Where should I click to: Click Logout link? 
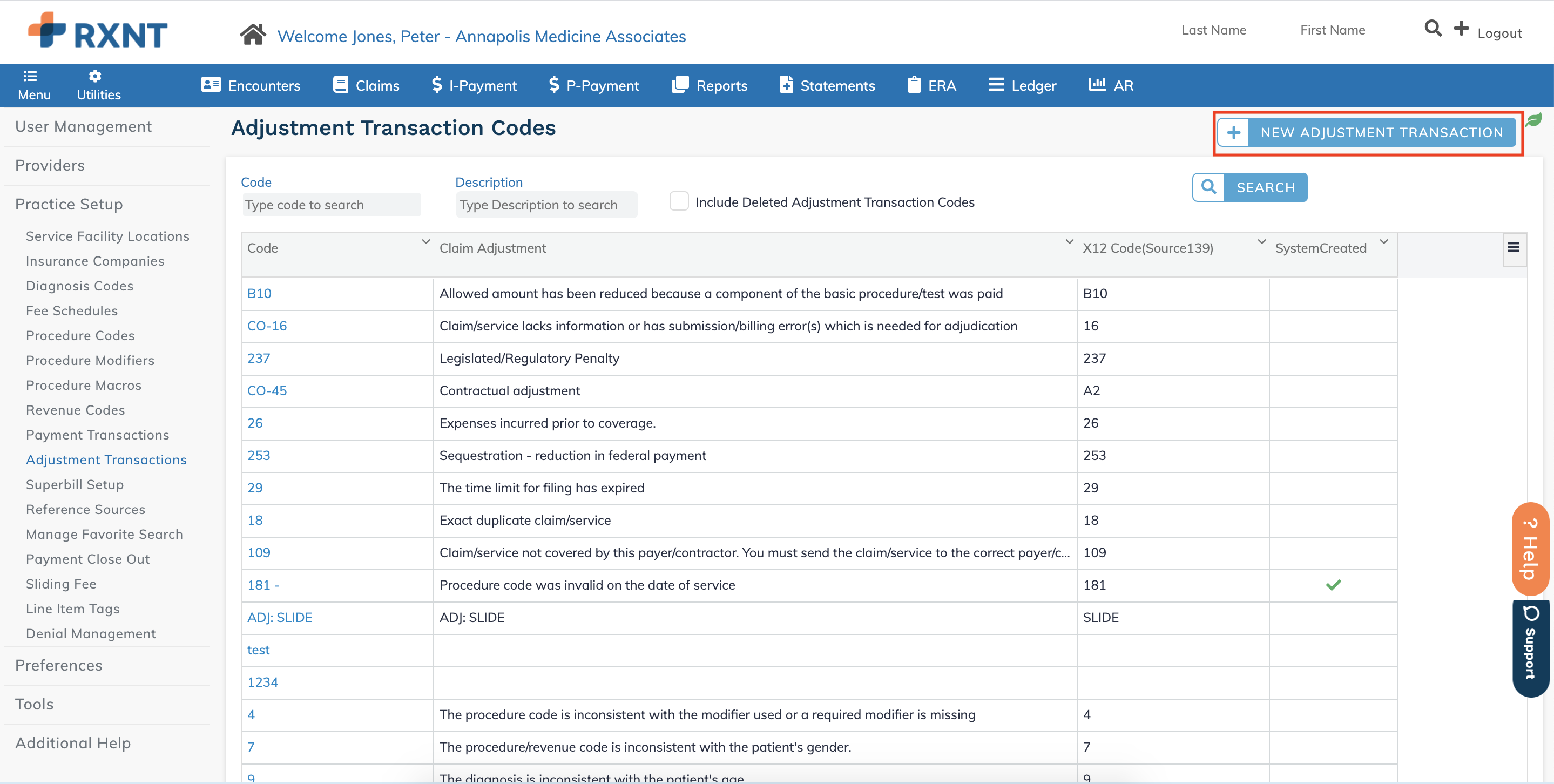(1499, 33)
